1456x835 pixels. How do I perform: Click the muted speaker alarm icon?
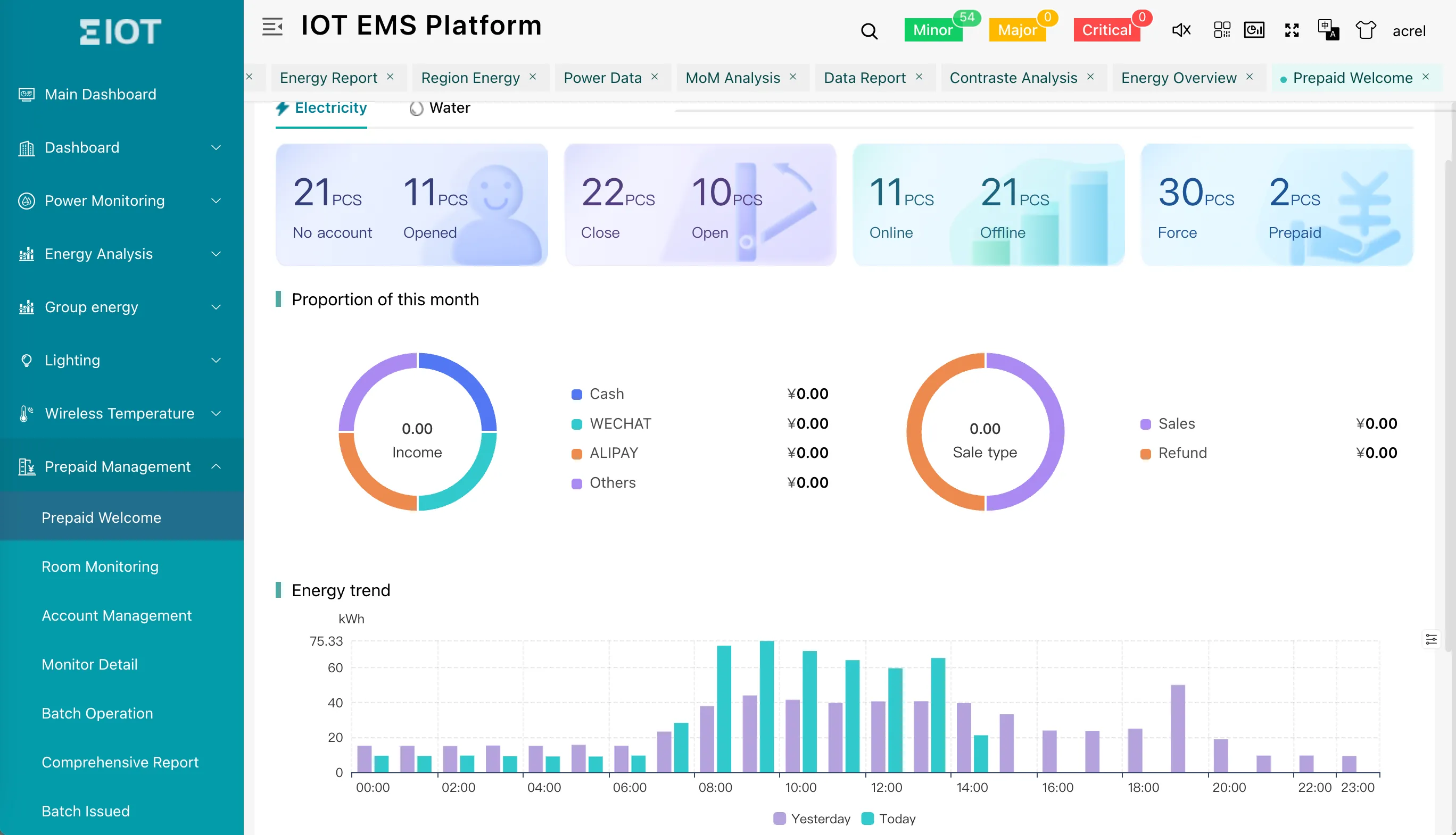1181,30
